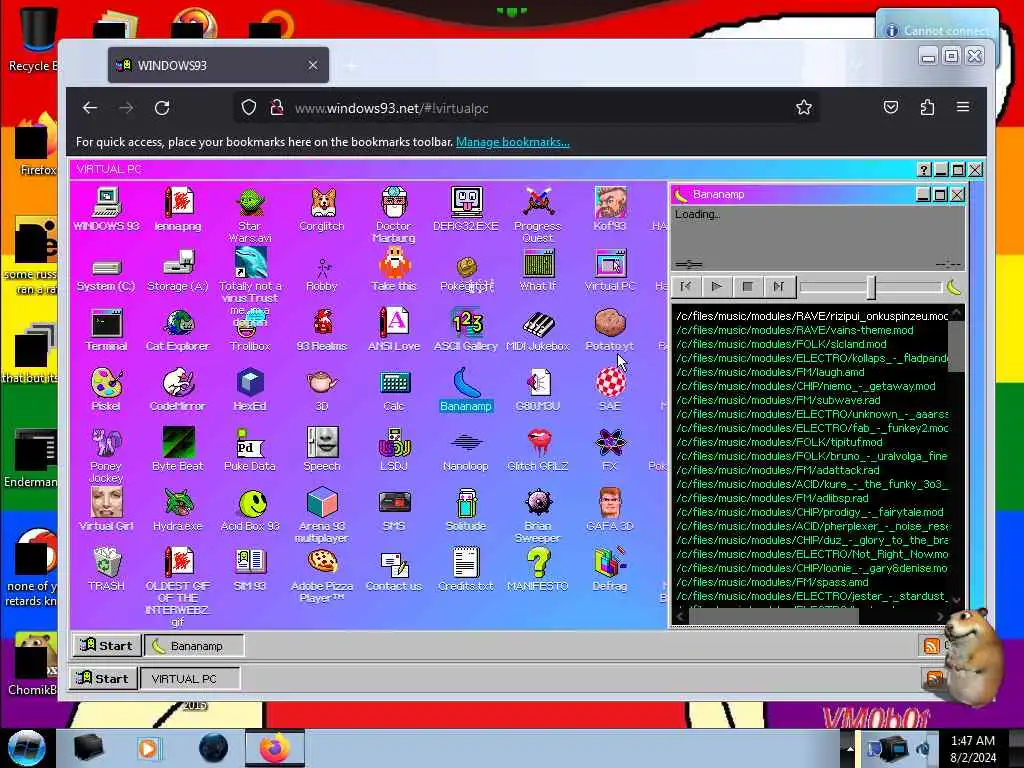Reload the page in Firefox
Screen dimensions: 1024x768
pyautogui.click(x=162, y=108)
